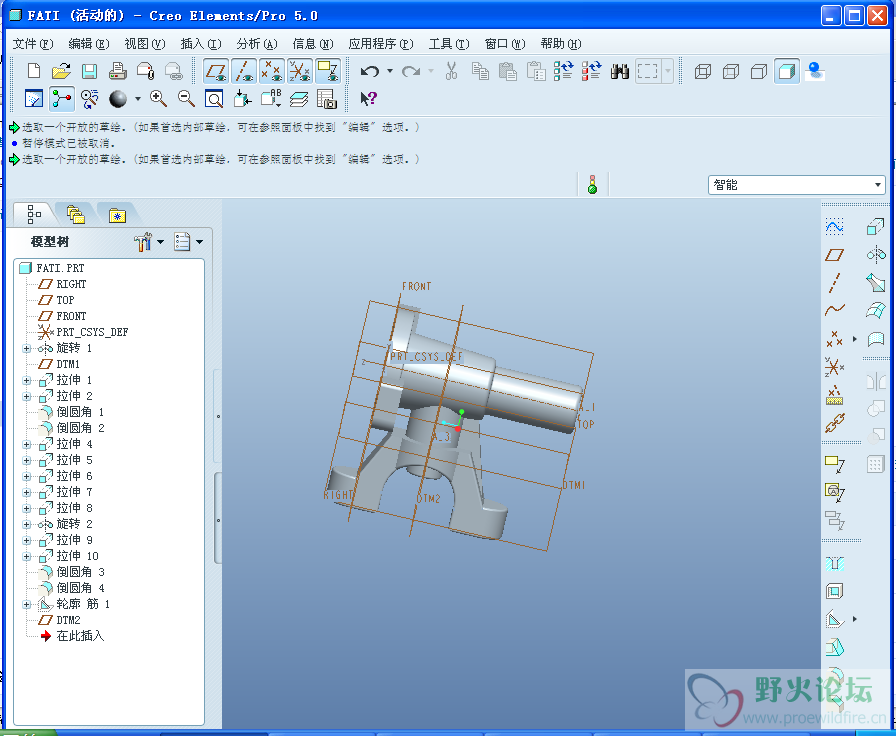Expand the 拉伸 1 feature
Image resolution: width=896 pixels, height=736 pixels.
(26, 380)
